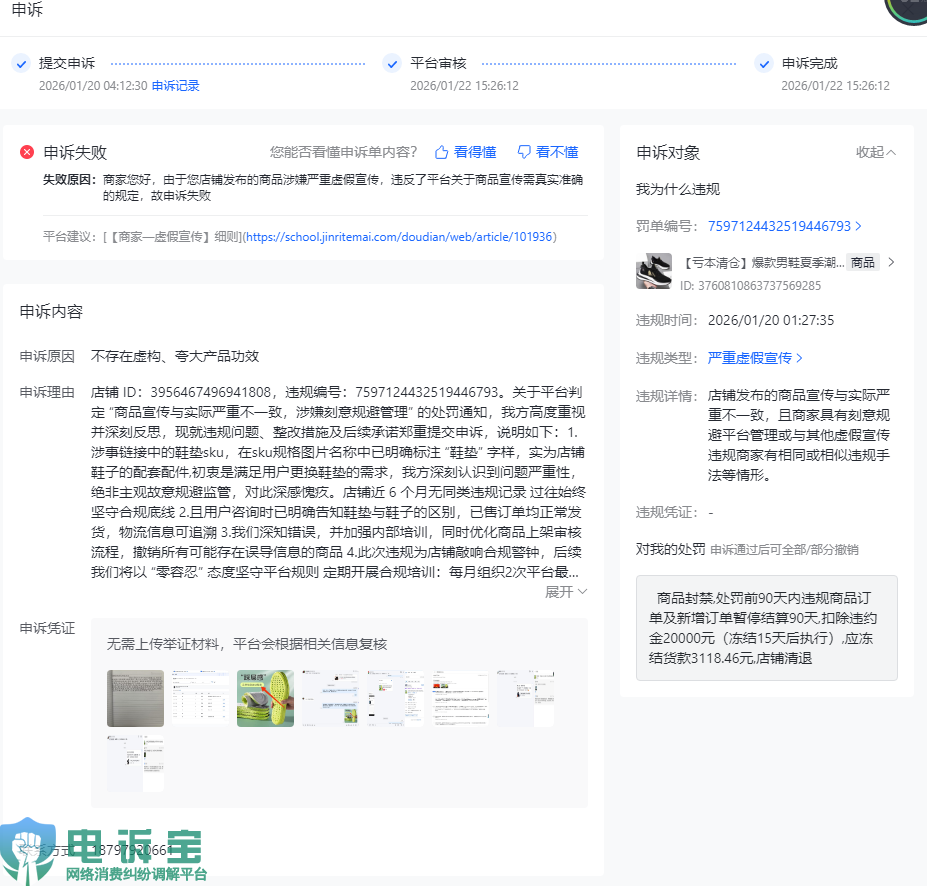Open the school.jinritemai.com rules article link

point(400,237)
